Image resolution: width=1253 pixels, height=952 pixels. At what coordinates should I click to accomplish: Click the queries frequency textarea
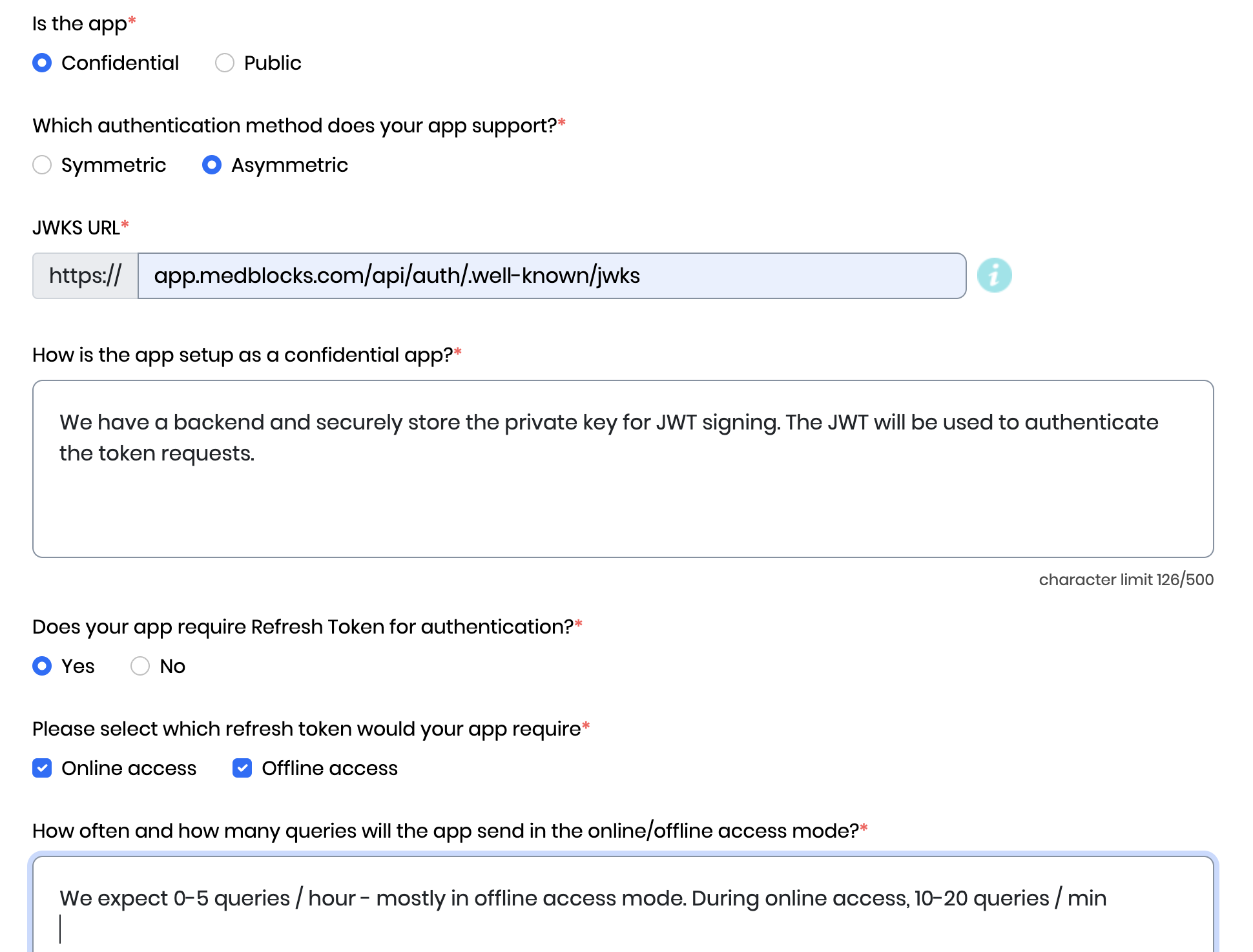click(623, 904)
